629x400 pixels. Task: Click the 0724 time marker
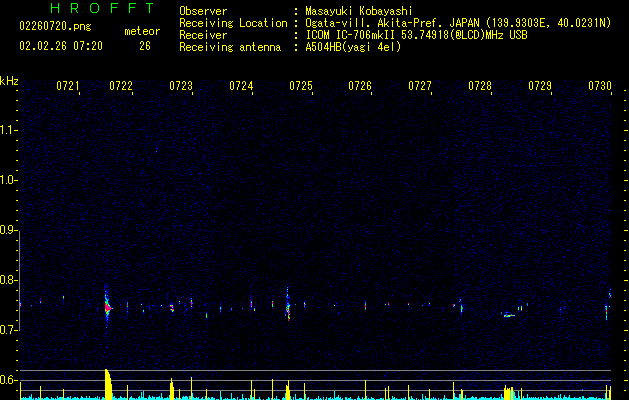click(241, 86)
